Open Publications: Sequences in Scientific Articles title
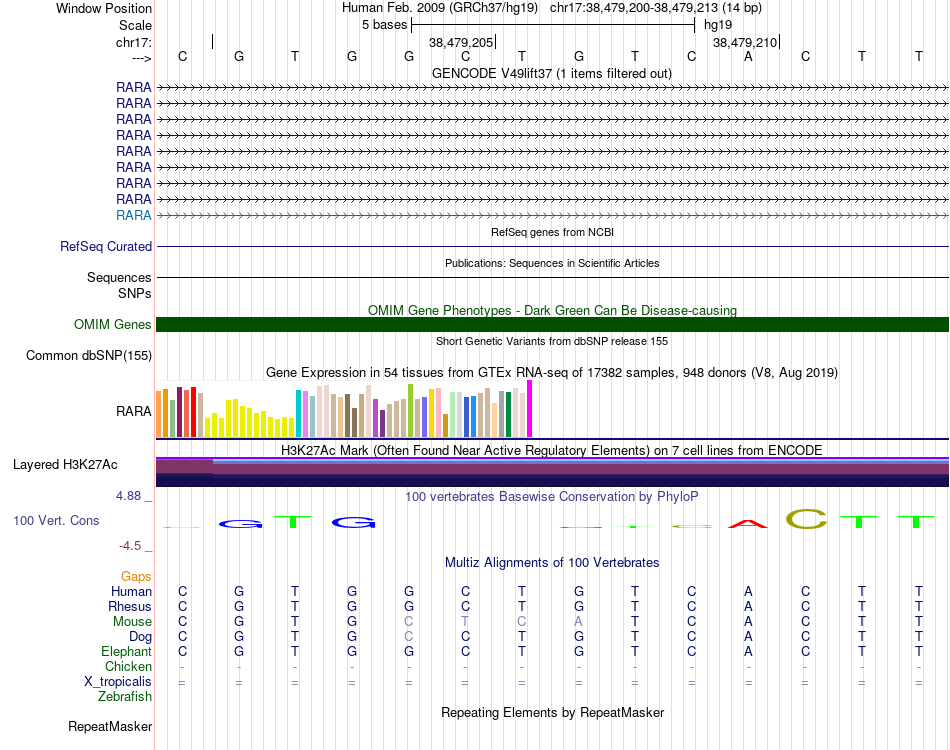This screenshot has width=950, height=750. click(552, 263)
